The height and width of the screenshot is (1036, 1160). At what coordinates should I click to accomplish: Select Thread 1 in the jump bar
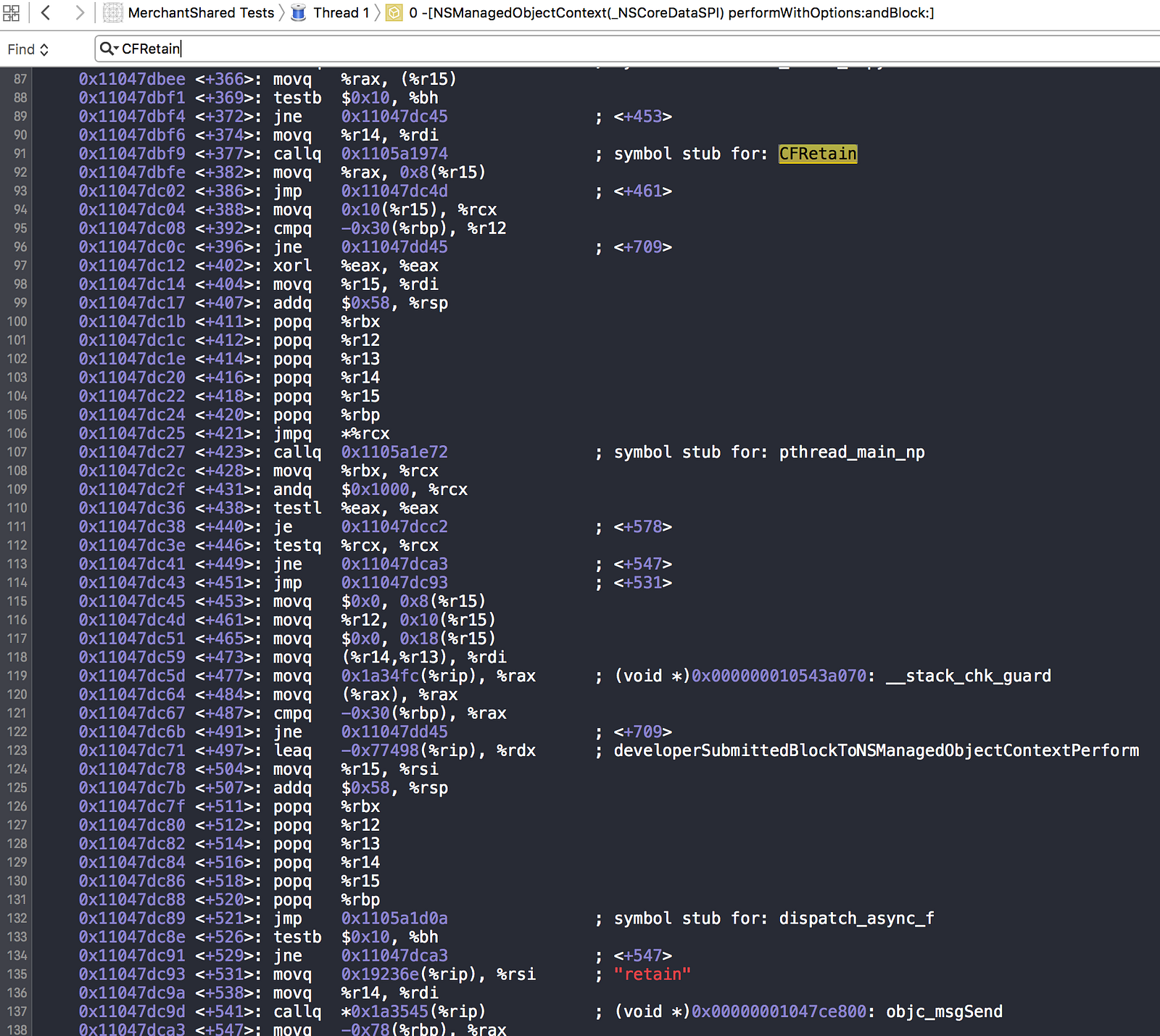tap(341, 12)
